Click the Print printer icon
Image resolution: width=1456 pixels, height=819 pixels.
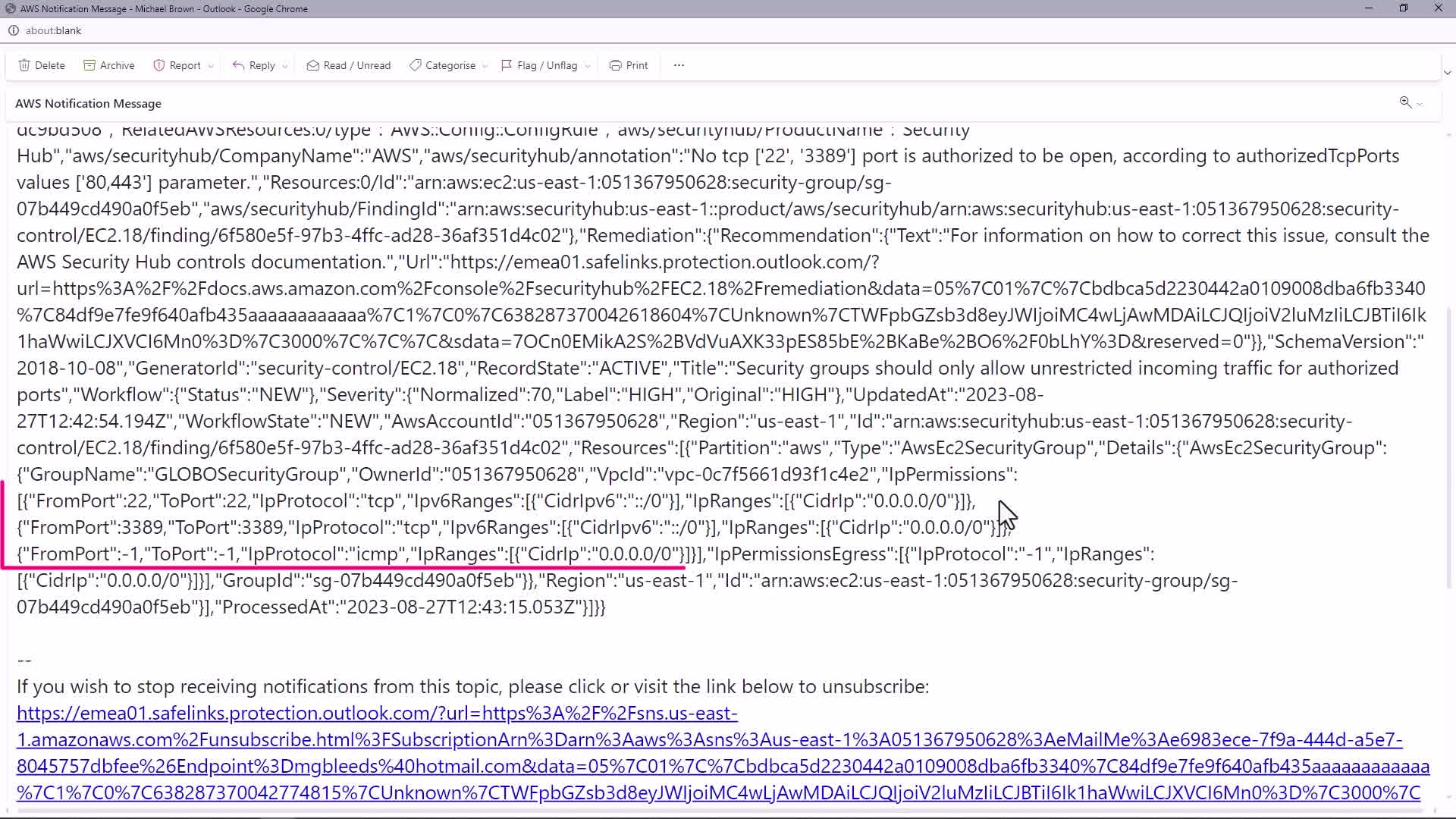click(x=615, y=65)
